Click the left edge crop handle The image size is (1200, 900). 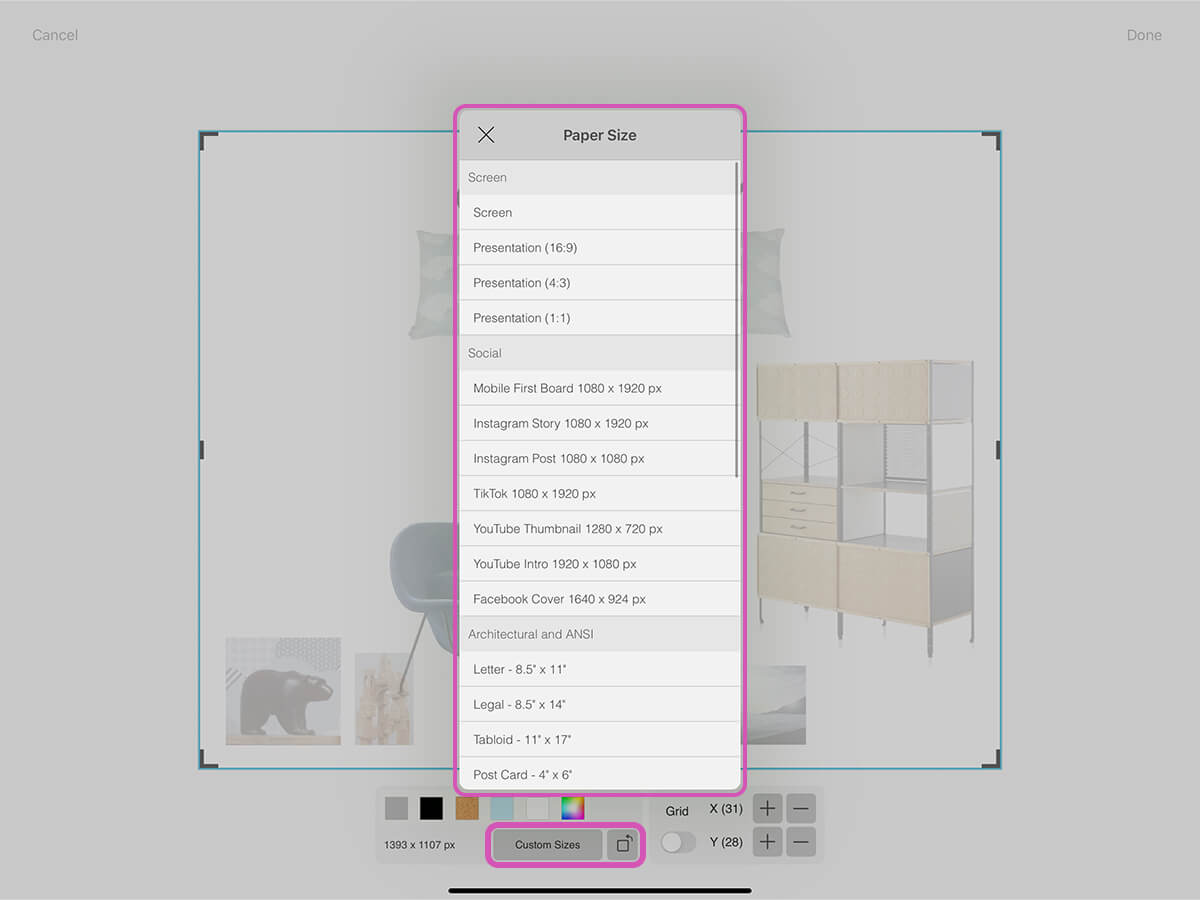(201, 450)
